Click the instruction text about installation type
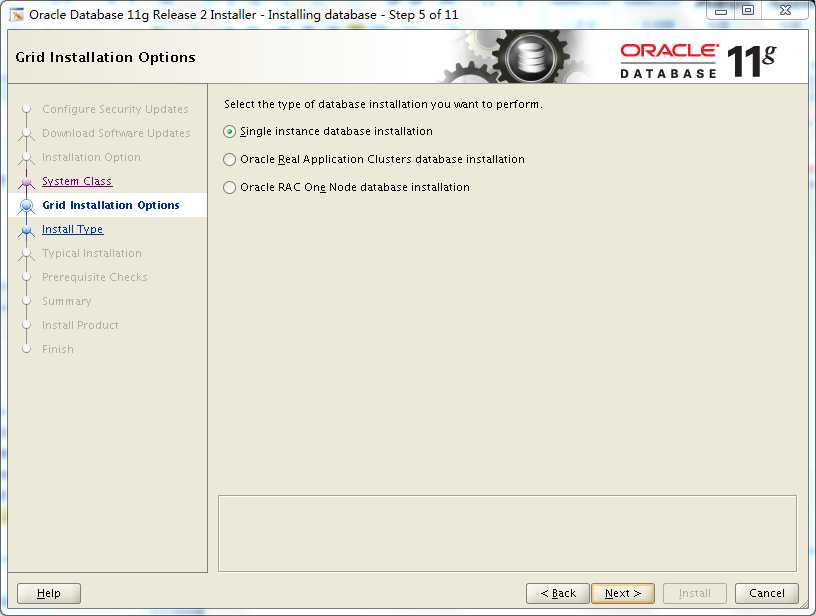This screenshot has width=816, height=616. coord(383,104)
